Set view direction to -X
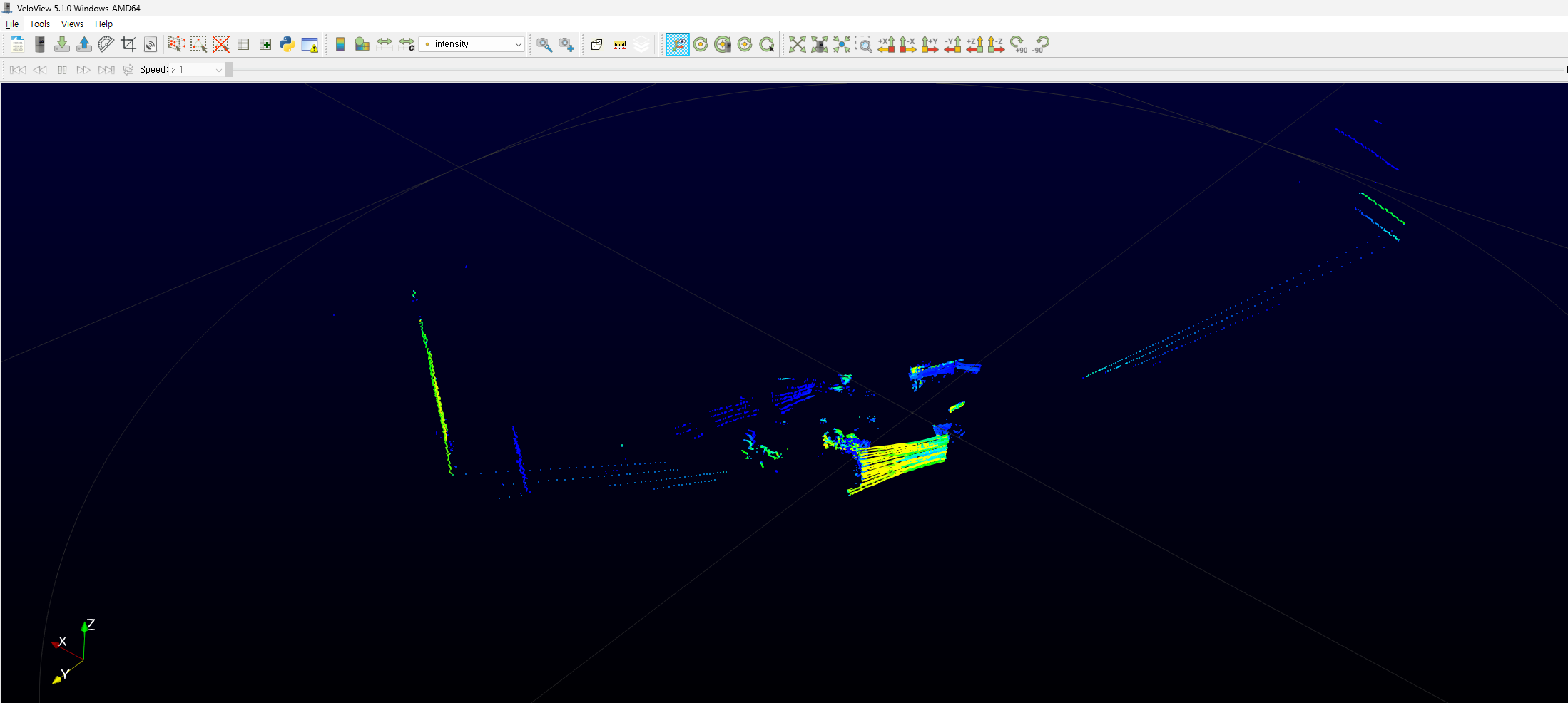 [x=907, y=44]
